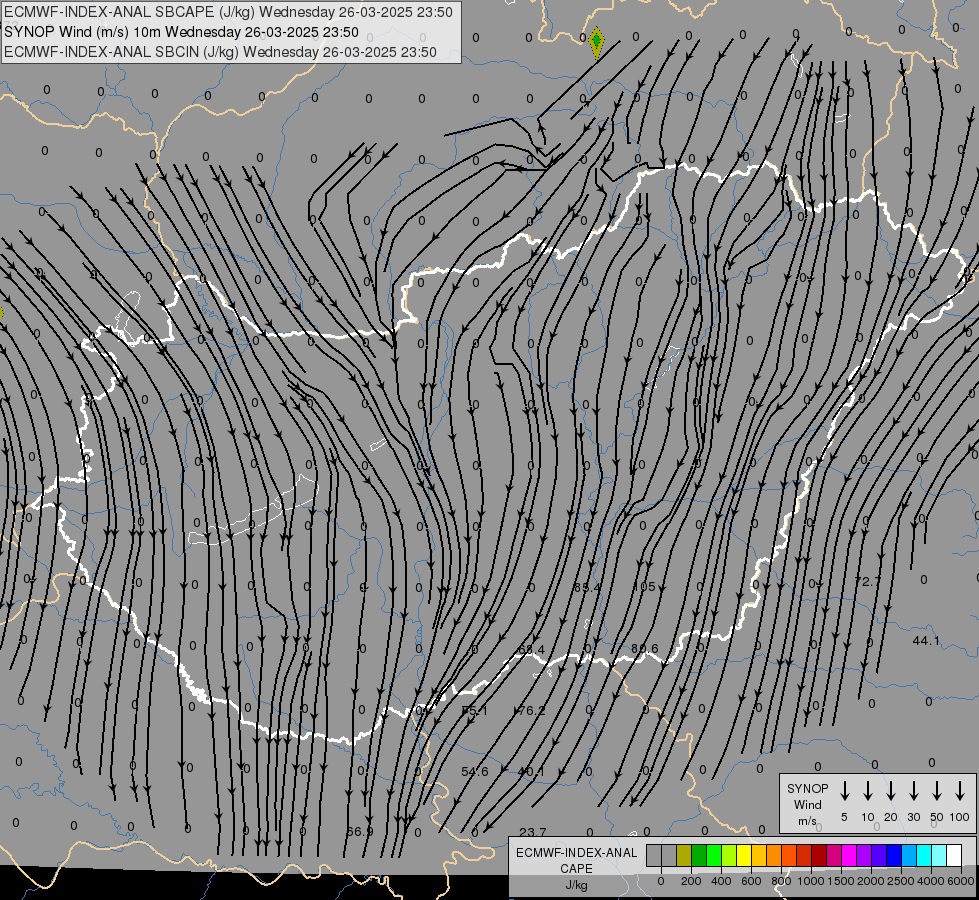The width and height of the screenshot is (979, 900).
Task: Pick the pure yellow CAPE swatch before 600
Action: [744, 855]
